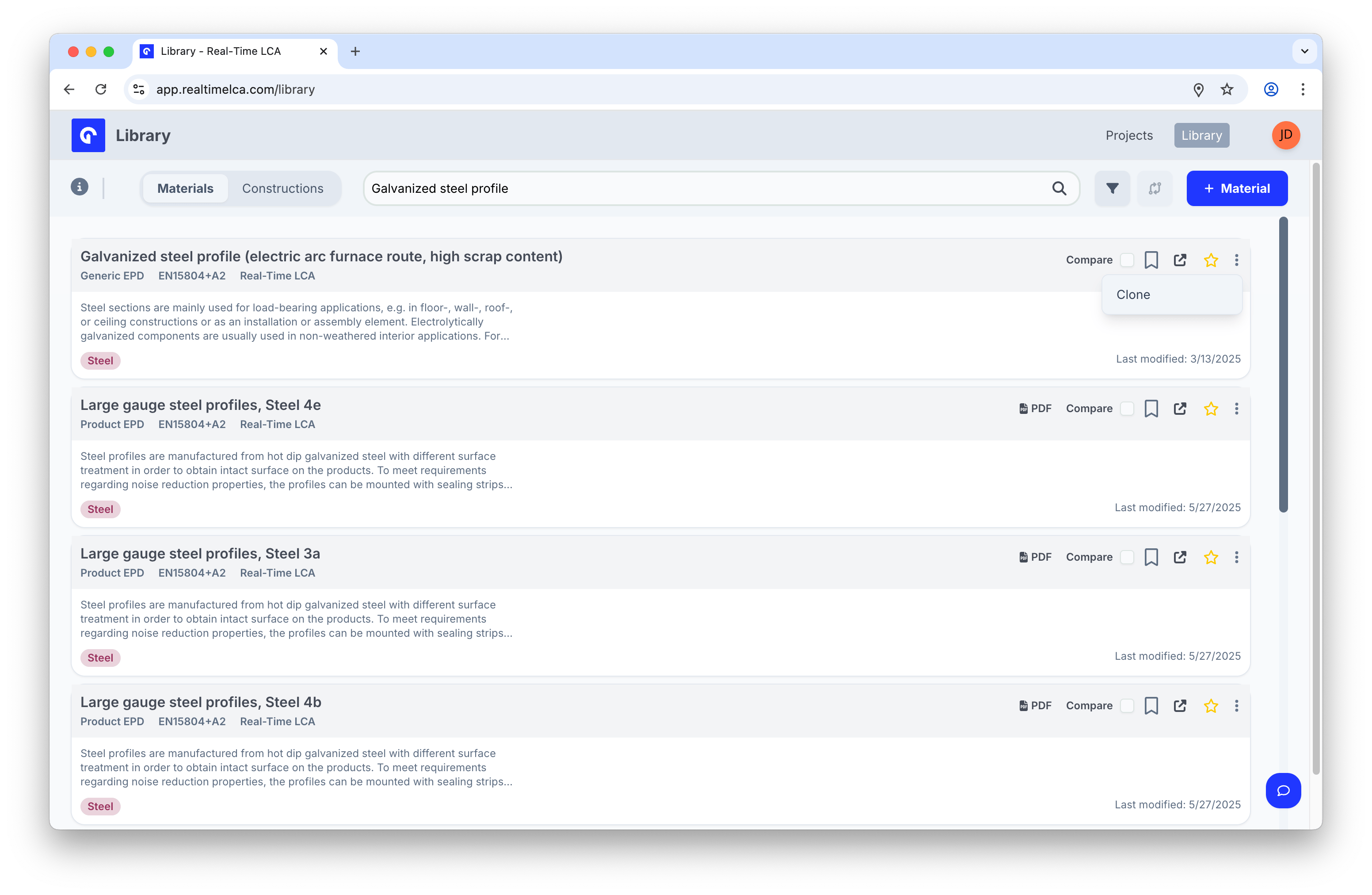The image size is (1372, 895).
Task: Open Steel 4e material in external view
Action: [x=1180, y=408]
